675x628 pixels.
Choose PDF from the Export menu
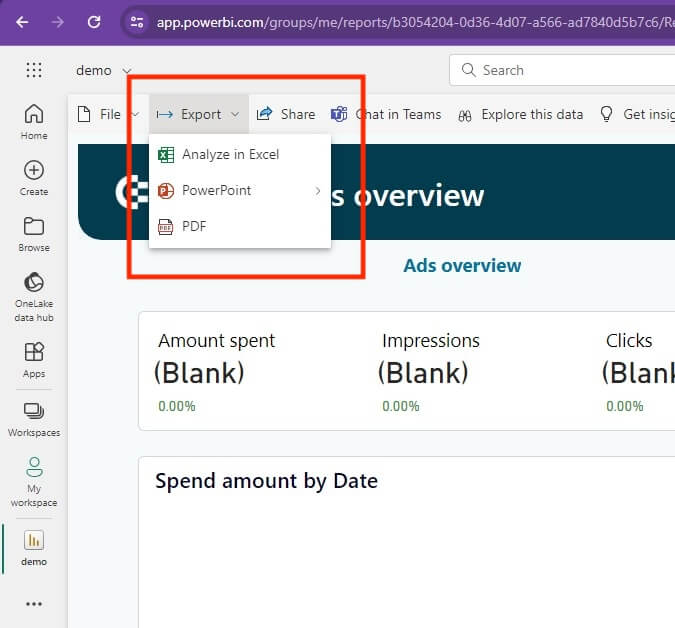pyautogui.click(x=194, y=227)
